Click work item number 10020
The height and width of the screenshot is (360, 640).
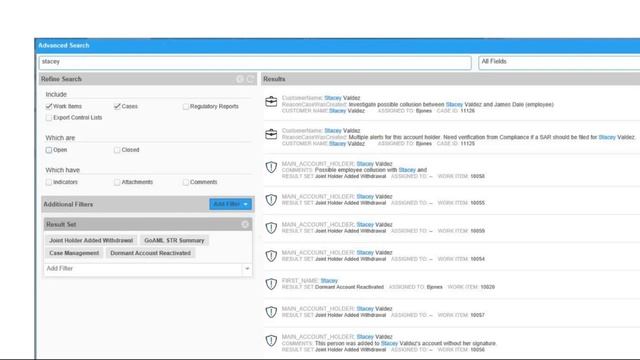487,287
